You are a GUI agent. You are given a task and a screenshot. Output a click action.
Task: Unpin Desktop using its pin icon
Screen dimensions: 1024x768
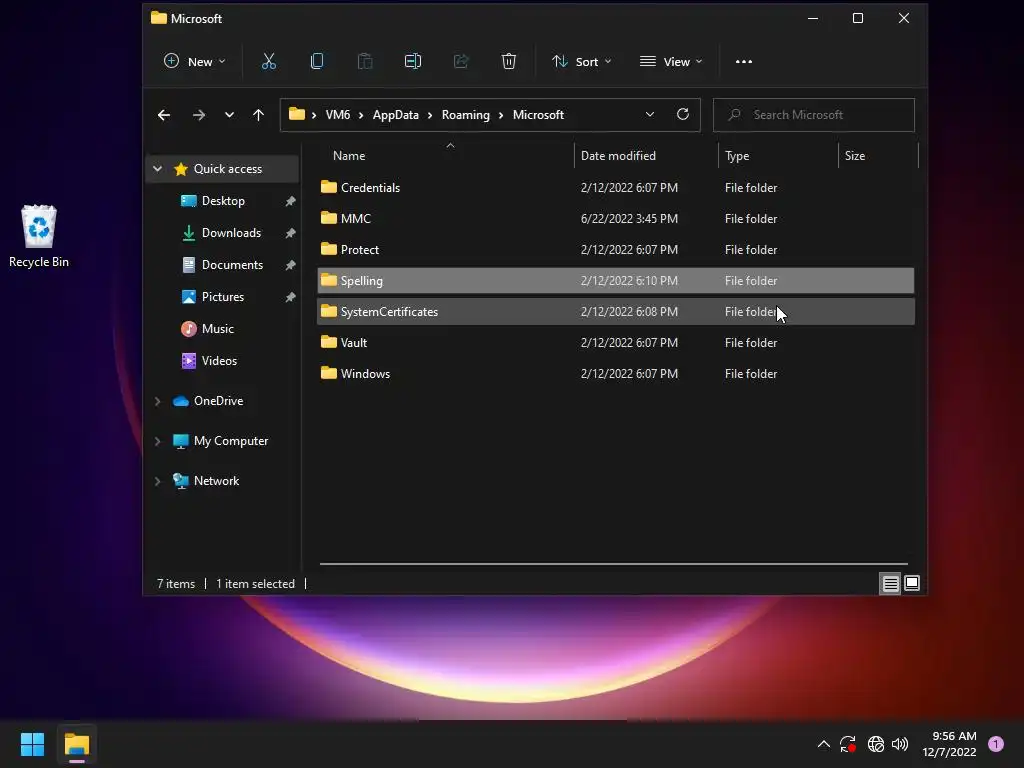291,201
